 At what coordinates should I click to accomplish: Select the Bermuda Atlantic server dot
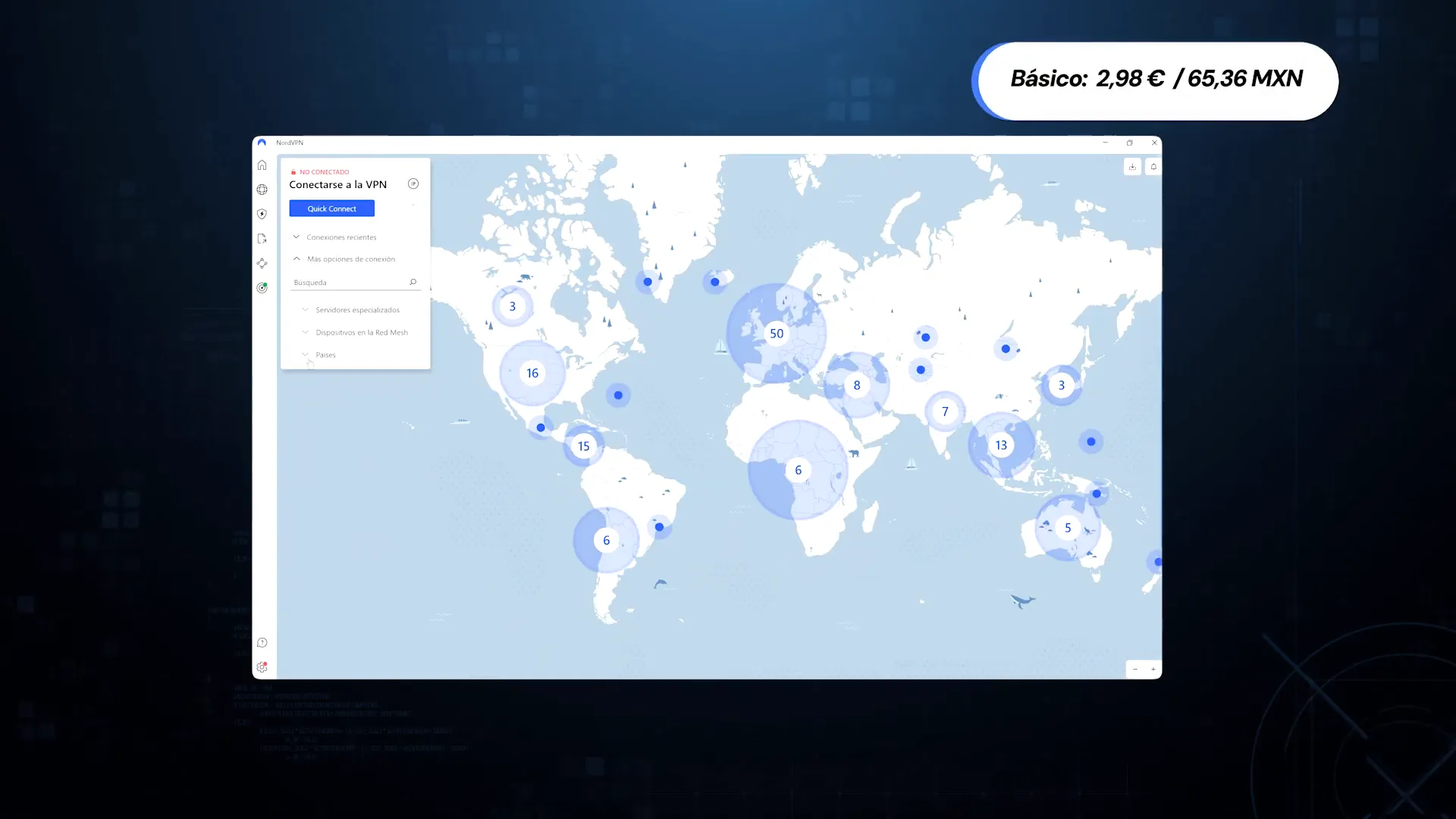618,395
